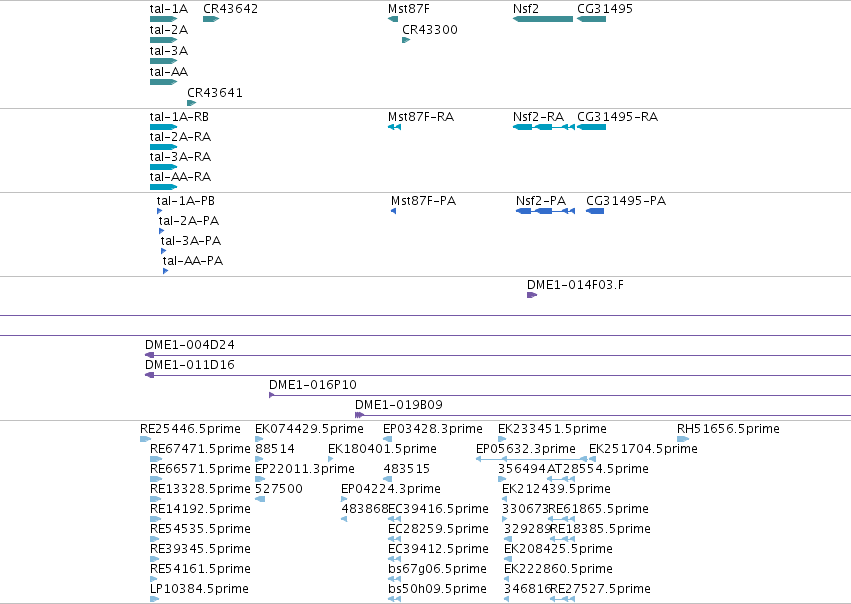Select protein tal-2A-PA
This screenshot has height=604, width=851.
(161, 231)
